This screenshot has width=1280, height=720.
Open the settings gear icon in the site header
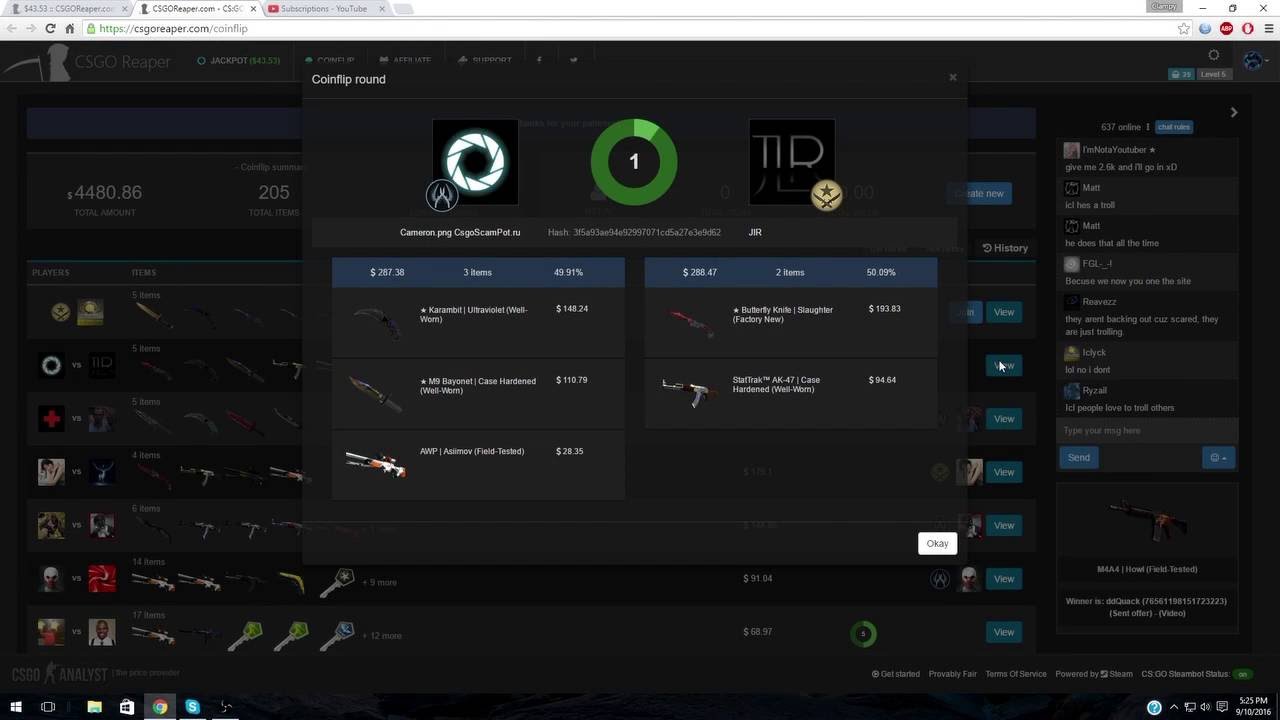(1214, 56)
